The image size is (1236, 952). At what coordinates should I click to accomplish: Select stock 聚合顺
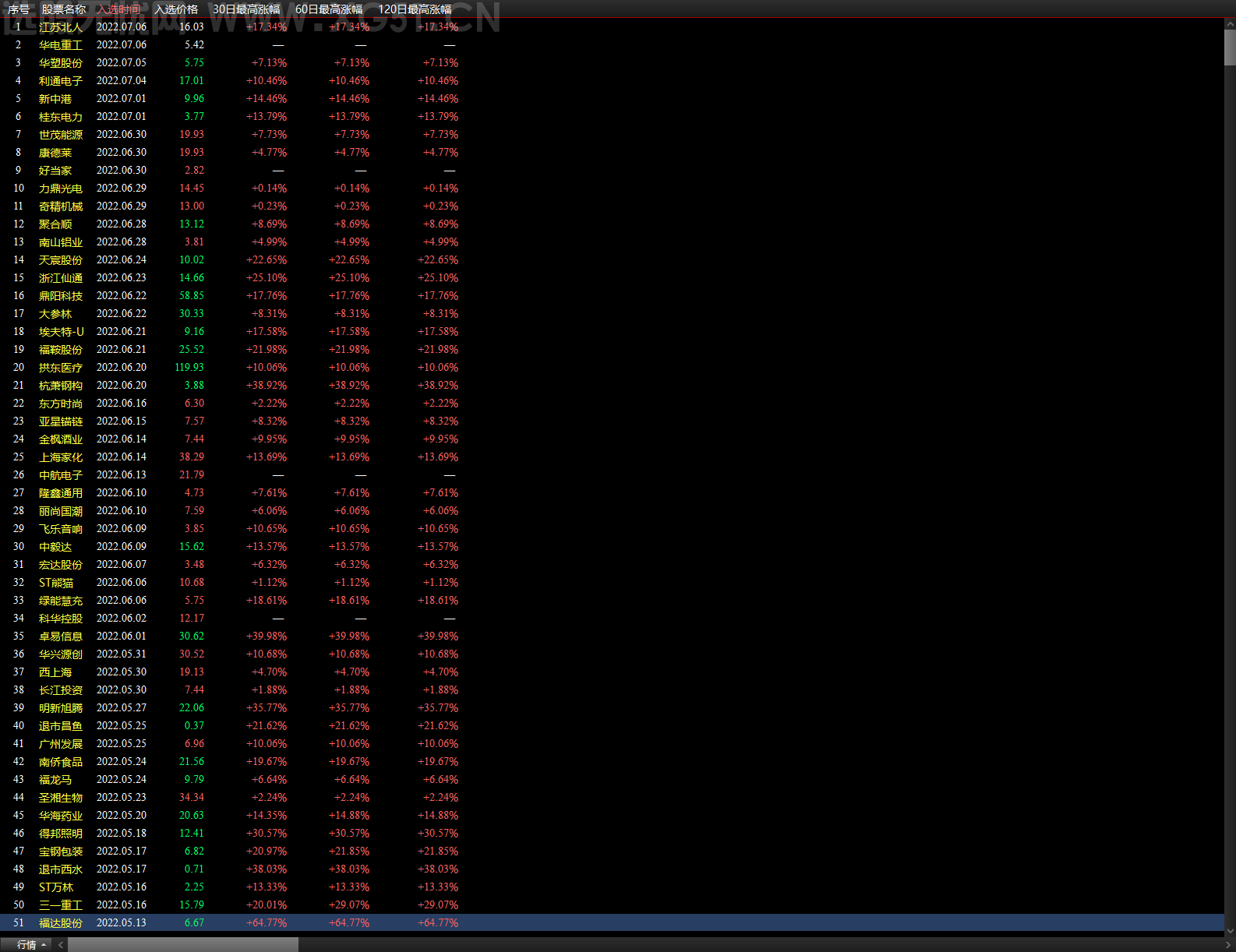pos(55,224)
